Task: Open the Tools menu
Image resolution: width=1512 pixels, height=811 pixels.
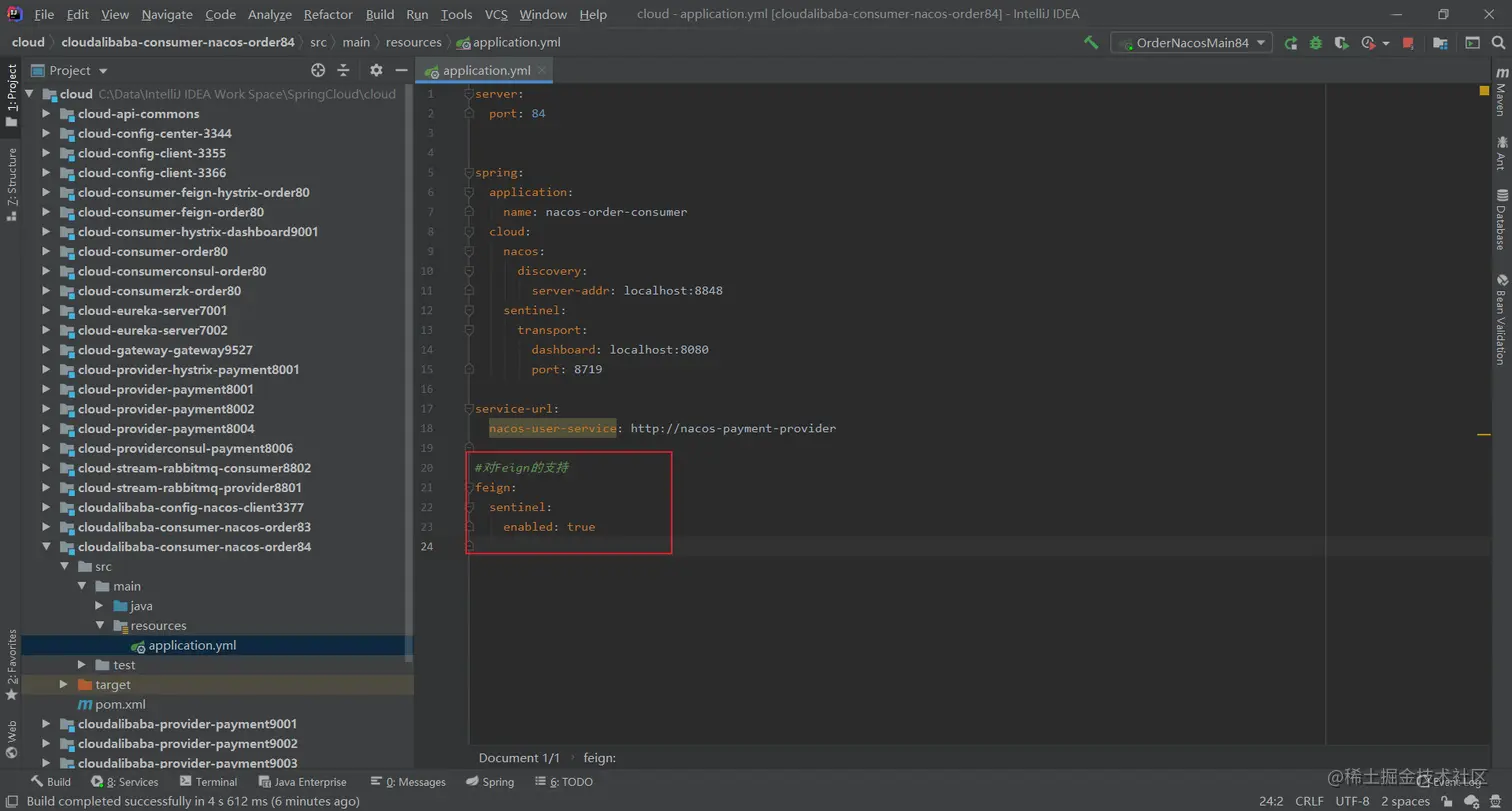Action: click(456, 14)
